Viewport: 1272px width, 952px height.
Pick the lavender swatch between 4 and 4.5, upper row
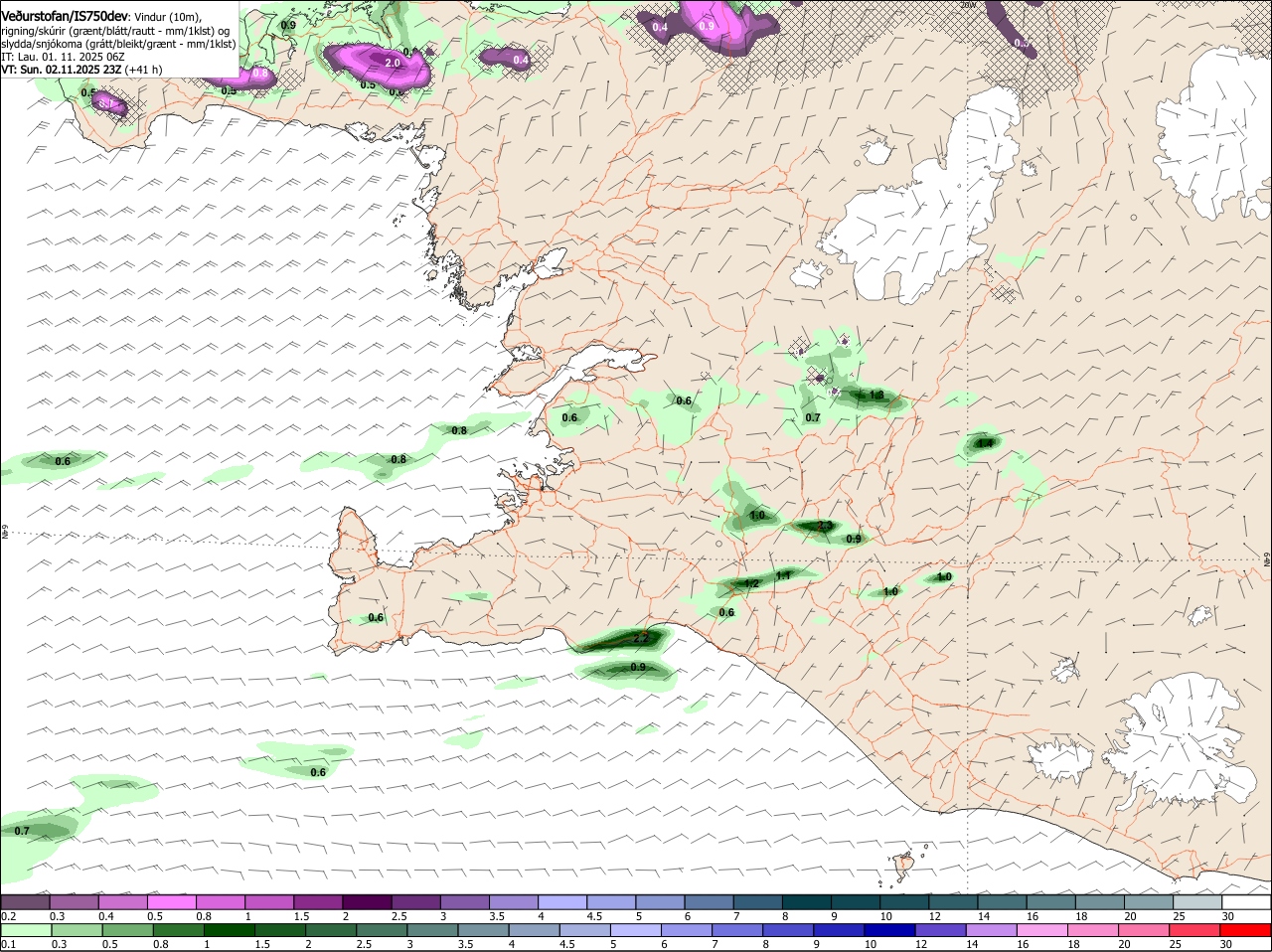coord(562,902)
